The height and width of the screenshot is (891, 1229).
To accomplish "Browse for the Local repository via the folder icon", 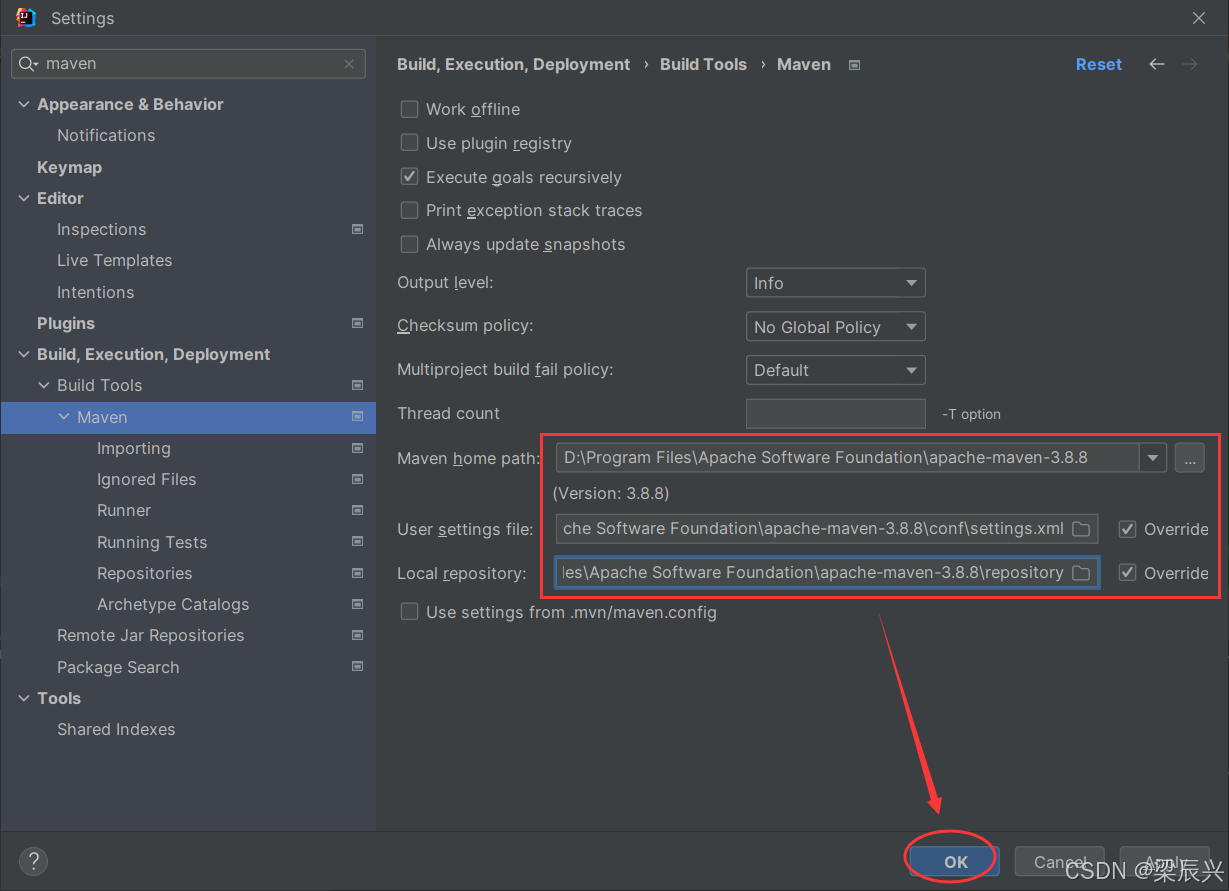I will [1081, 573].
